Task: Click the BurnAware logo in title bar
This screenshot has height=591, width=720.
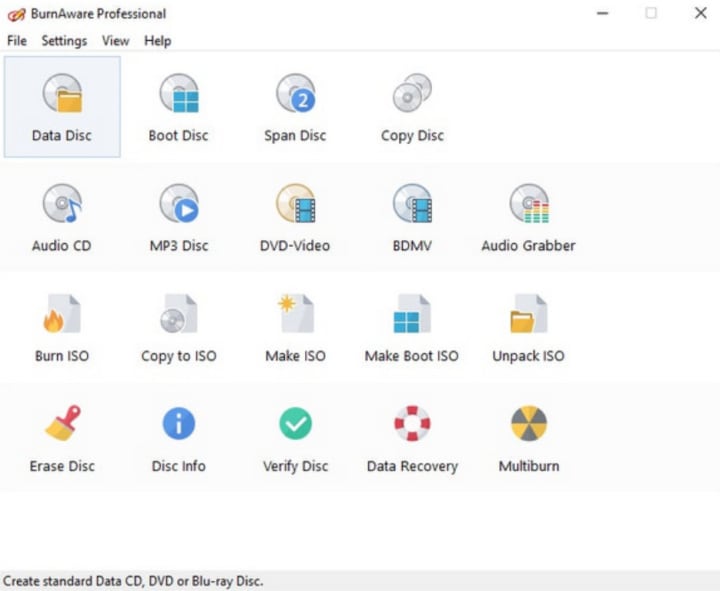Action: (x=16, y=14)
